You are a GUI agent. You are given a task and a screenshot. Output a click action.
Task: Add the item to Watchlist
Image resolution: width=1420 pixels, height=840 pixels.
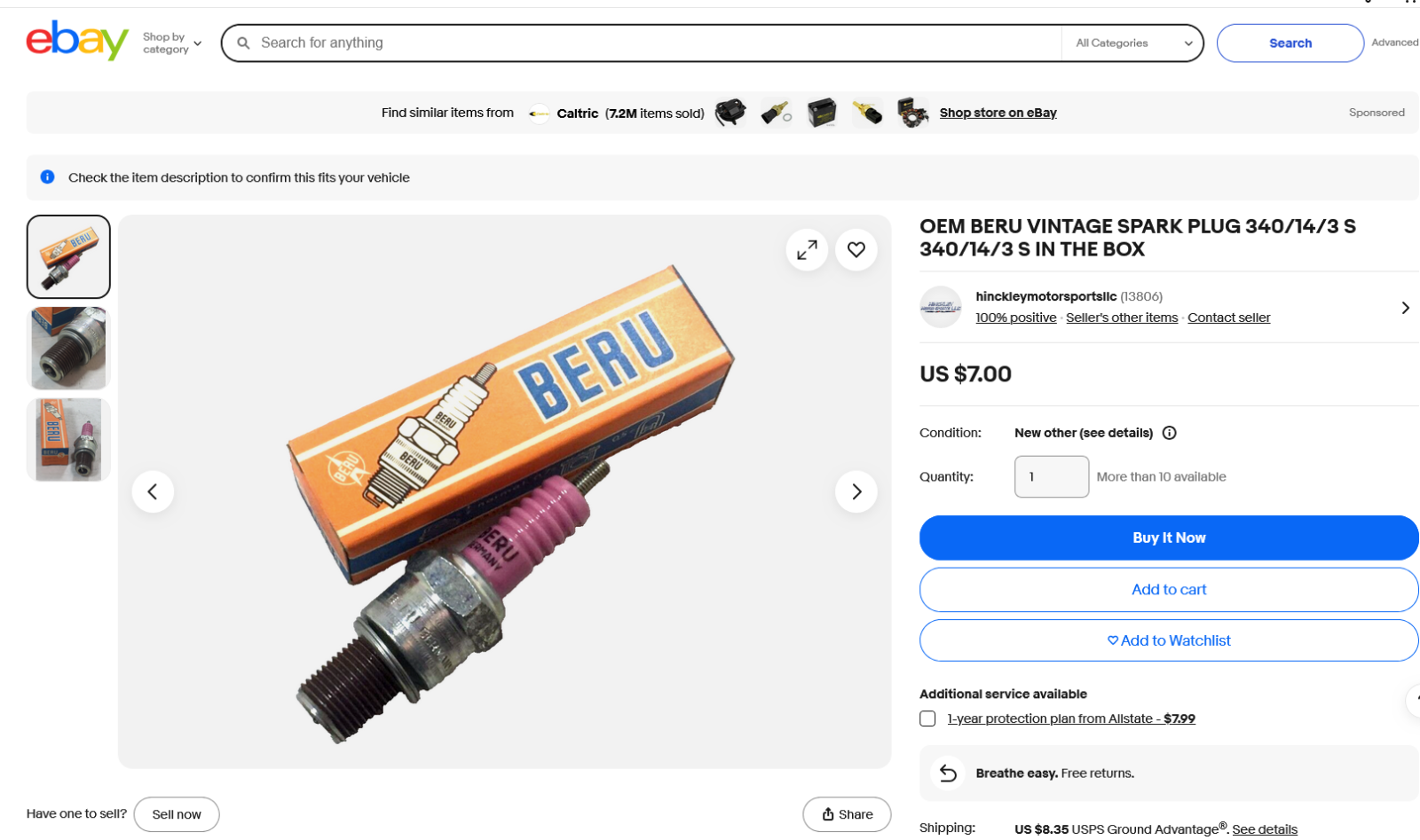click(1169, 640)
